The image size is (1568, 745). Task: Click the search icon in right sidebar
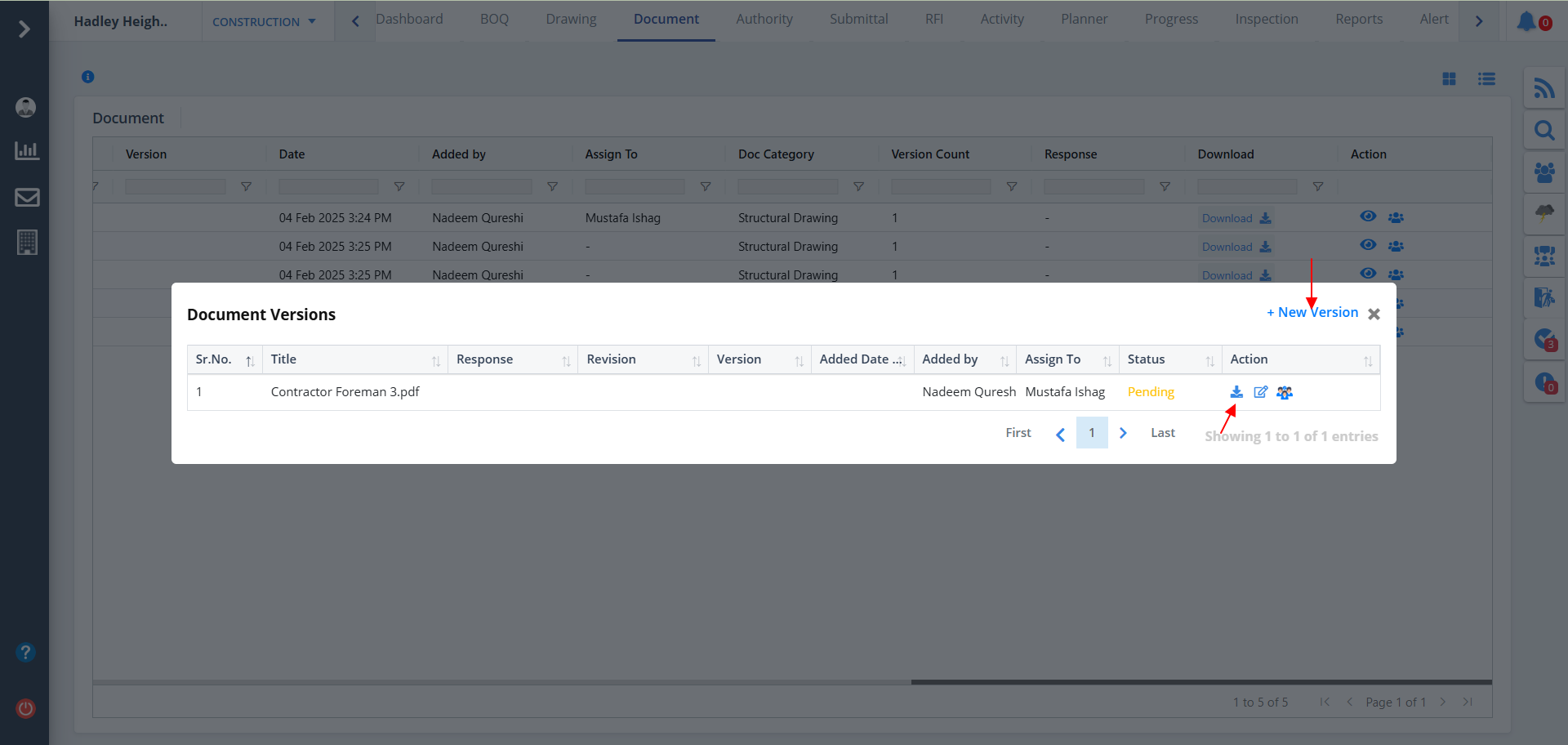coord(1543,131)
